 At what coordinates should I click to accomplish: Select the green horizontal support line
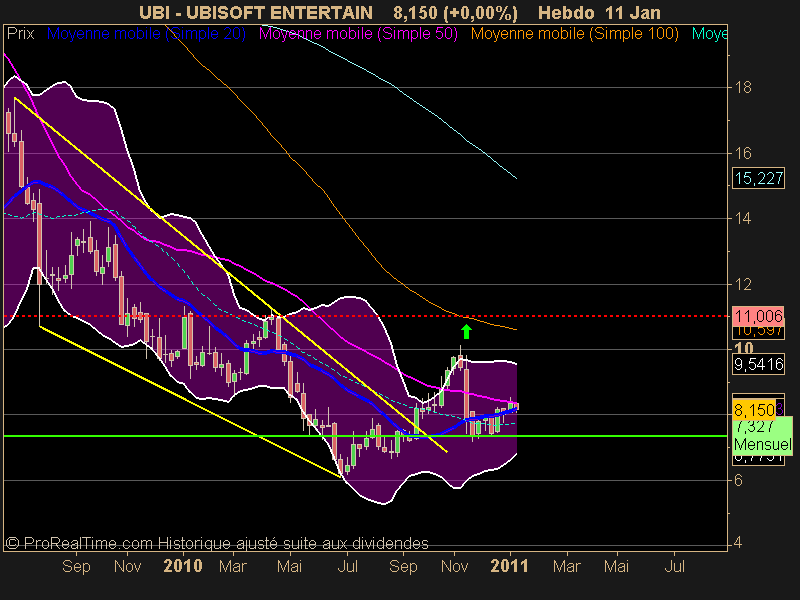365,436
